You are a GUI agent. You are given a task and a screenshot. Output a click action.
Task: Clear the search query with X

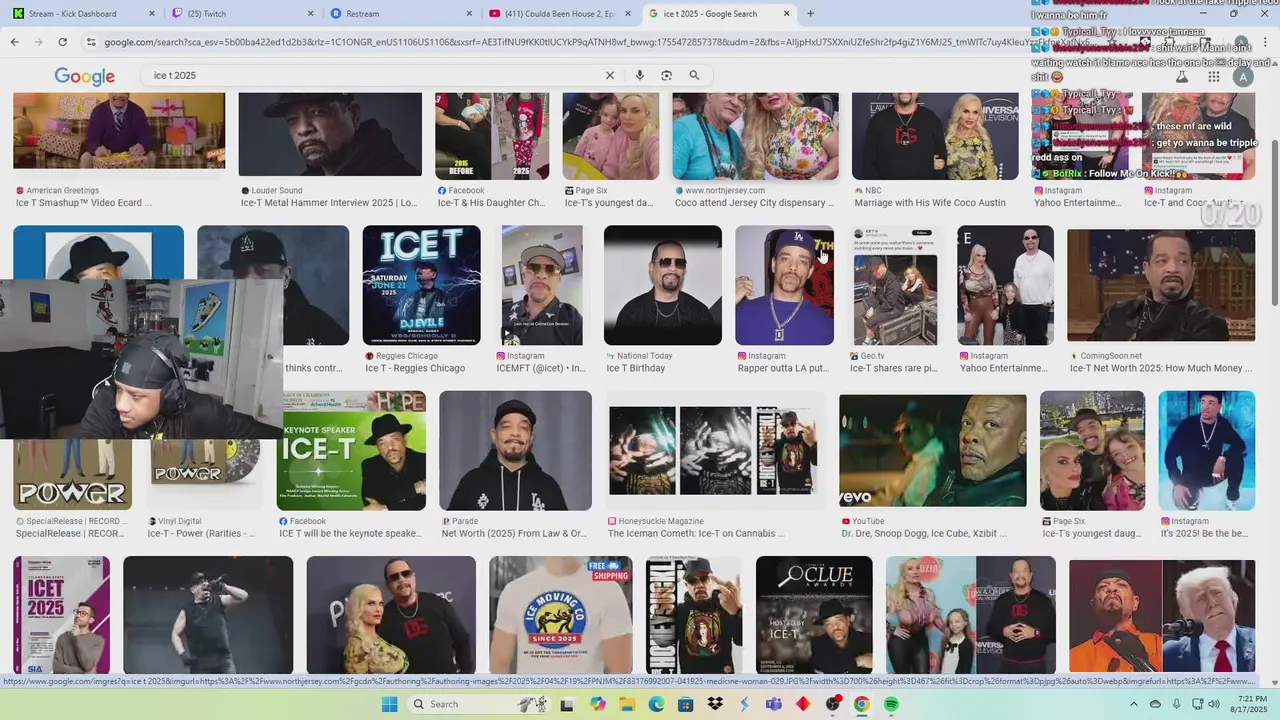(609, 75)
